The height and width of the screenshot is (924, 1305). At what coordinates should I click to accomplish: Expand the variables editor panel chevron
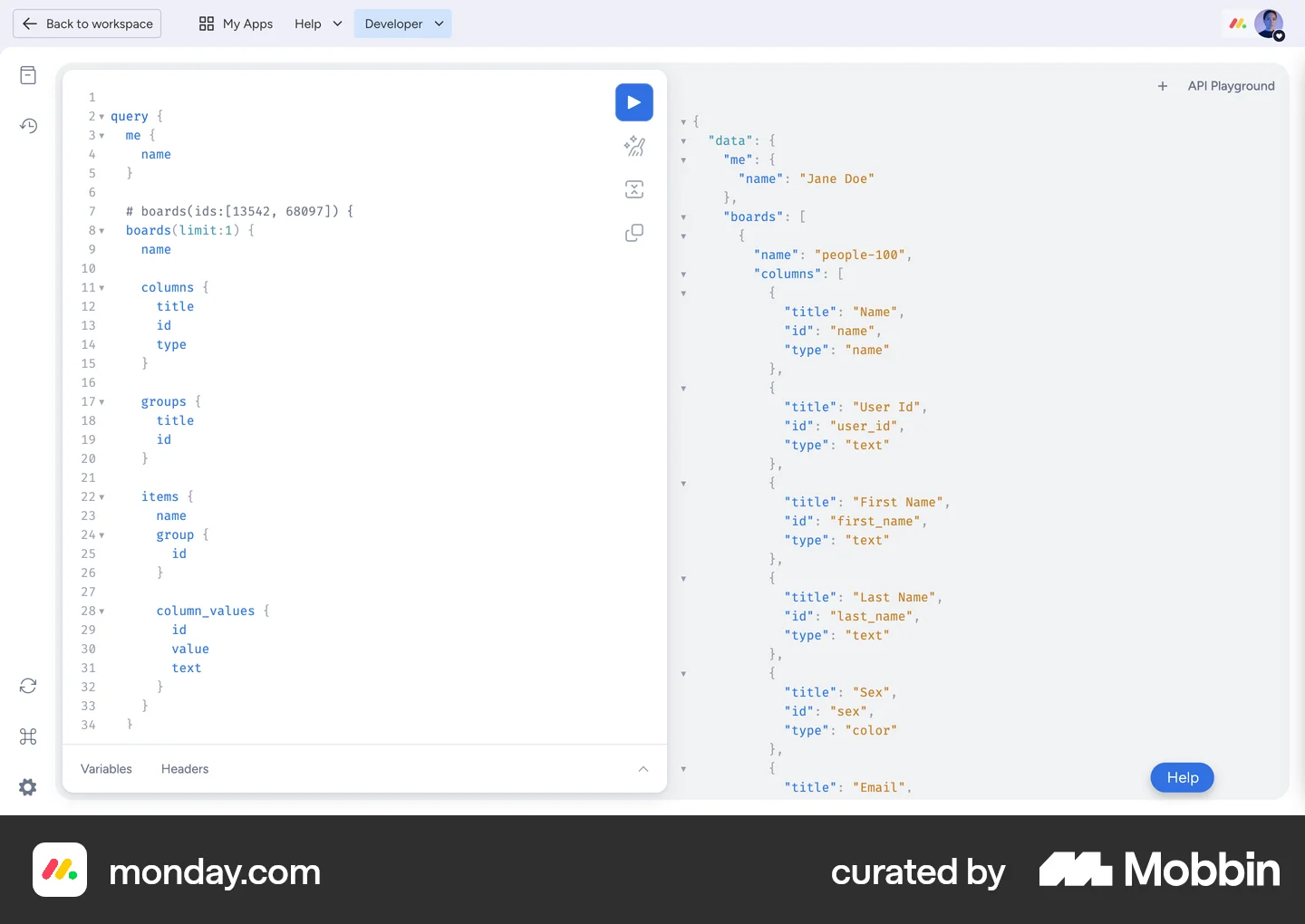coord(643,769)
